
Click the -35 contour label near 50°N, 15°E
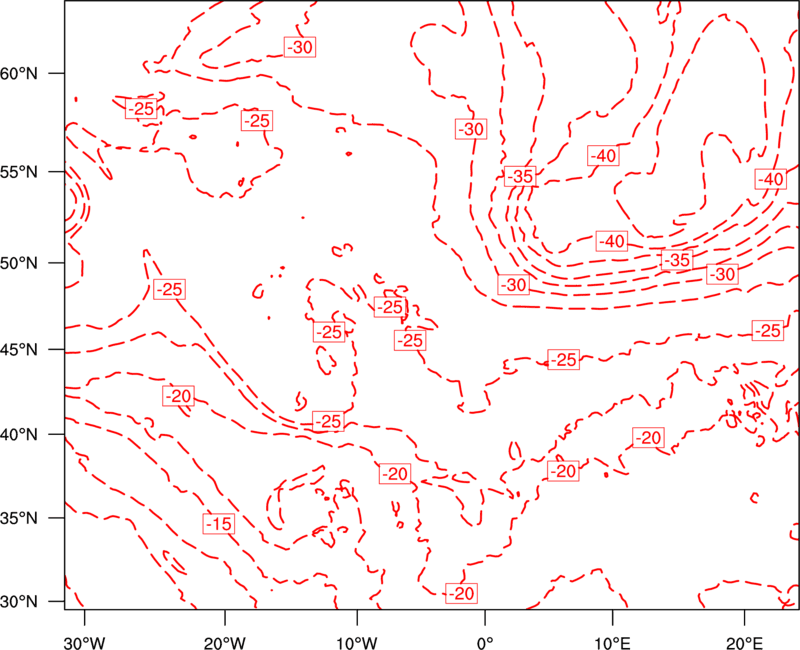coord(677,260)
